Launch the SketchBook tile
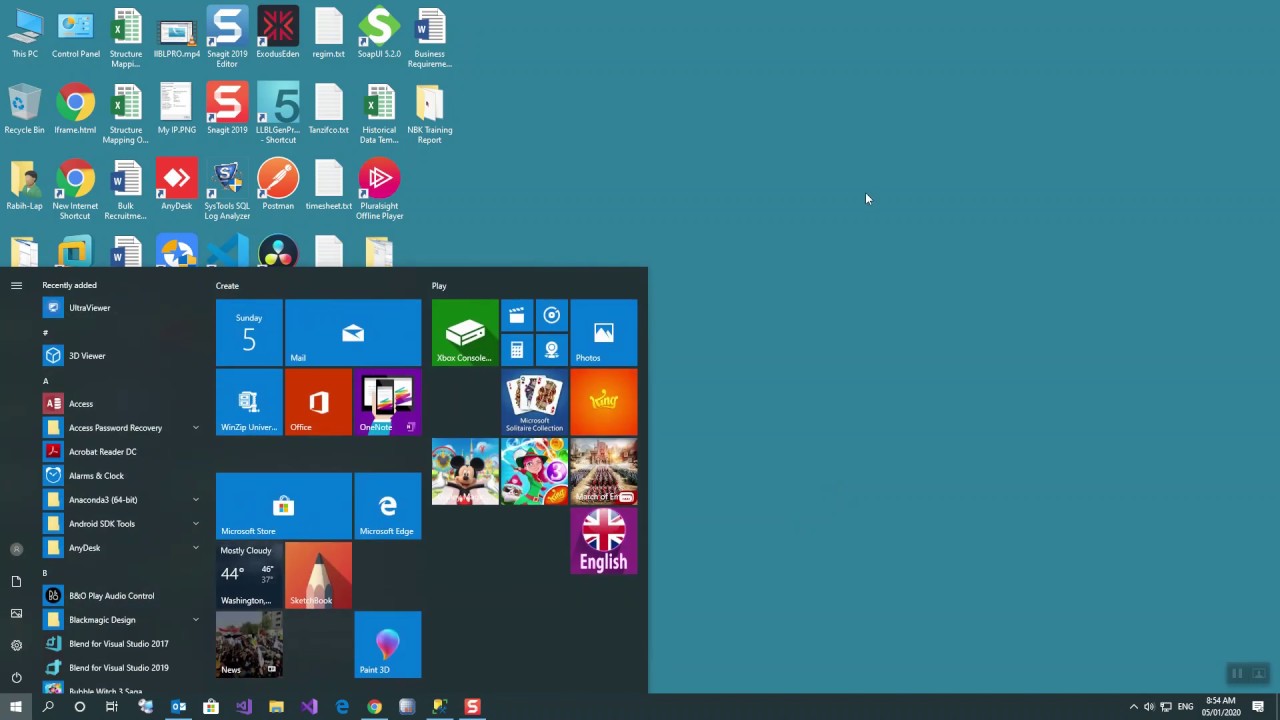The image size is (1280, 720). tap(318, 575)
